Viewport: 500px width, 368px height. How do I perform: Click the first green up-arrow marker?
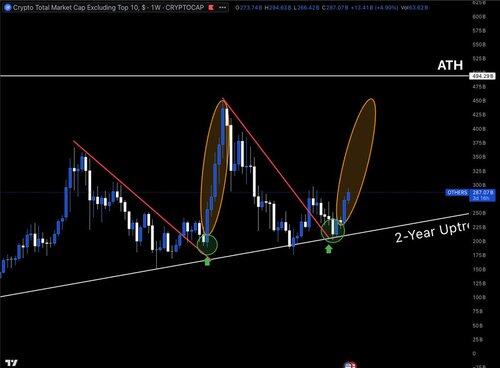point(207,261)
